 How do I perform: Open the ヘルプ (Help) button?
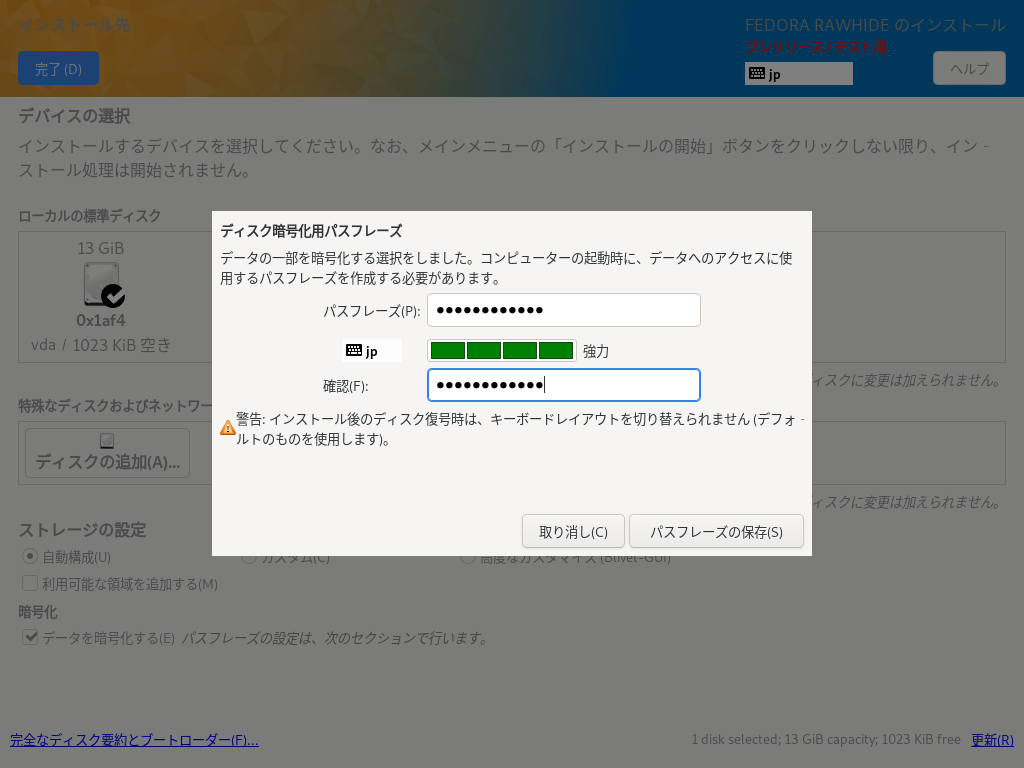(x=969, y=68)
